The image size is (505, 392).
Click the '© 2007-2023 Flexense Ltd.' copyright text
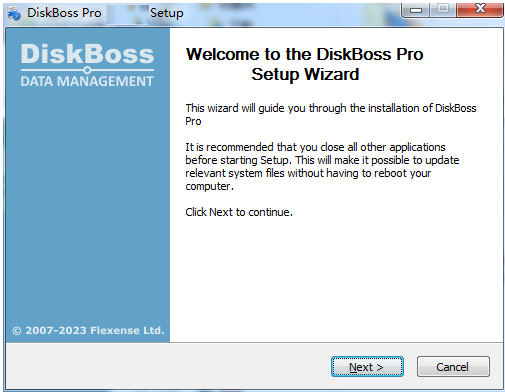point(88,330)
